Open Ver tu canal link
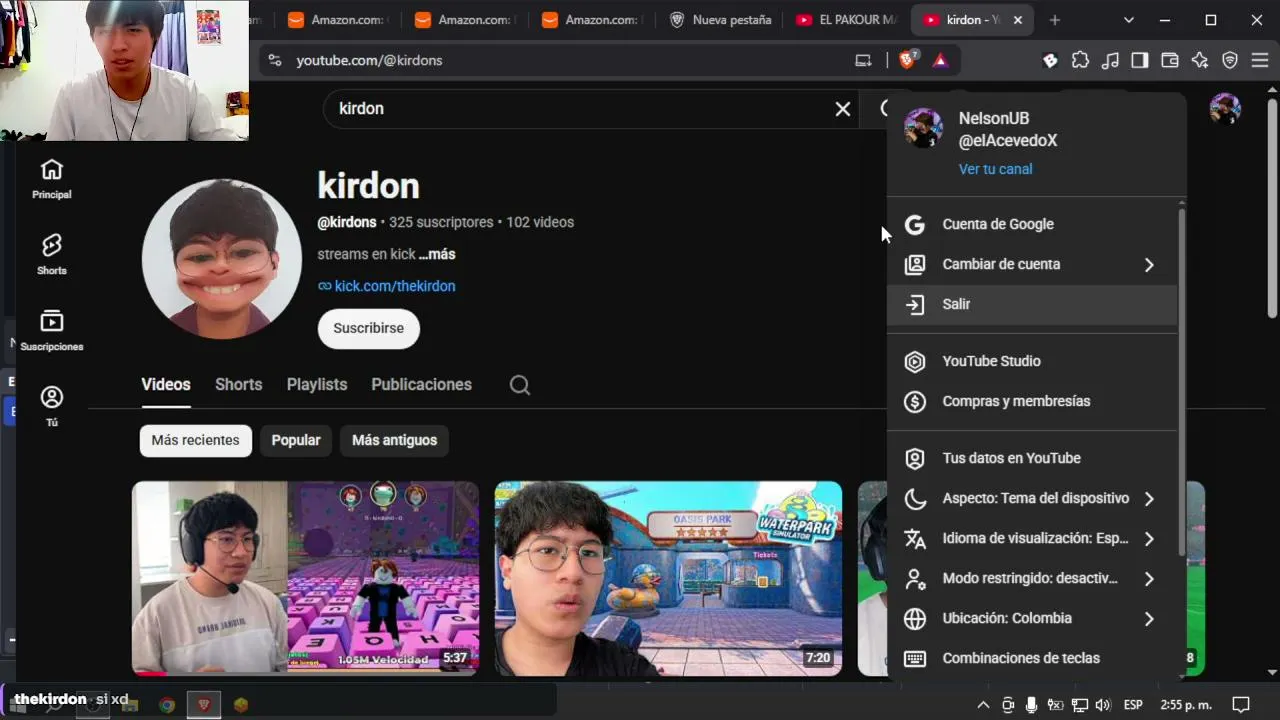 pyautogui.click(x=995, y=169)
